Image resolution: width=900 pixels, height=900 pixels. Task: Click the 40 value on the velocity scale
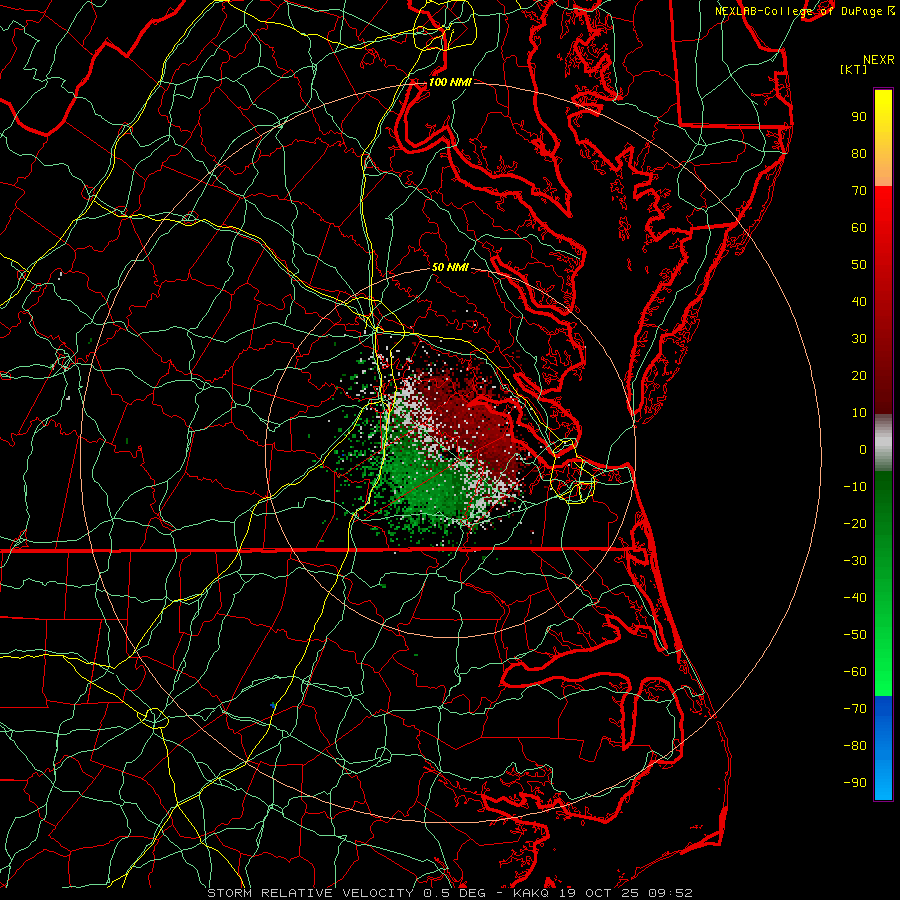click(859, 302)
